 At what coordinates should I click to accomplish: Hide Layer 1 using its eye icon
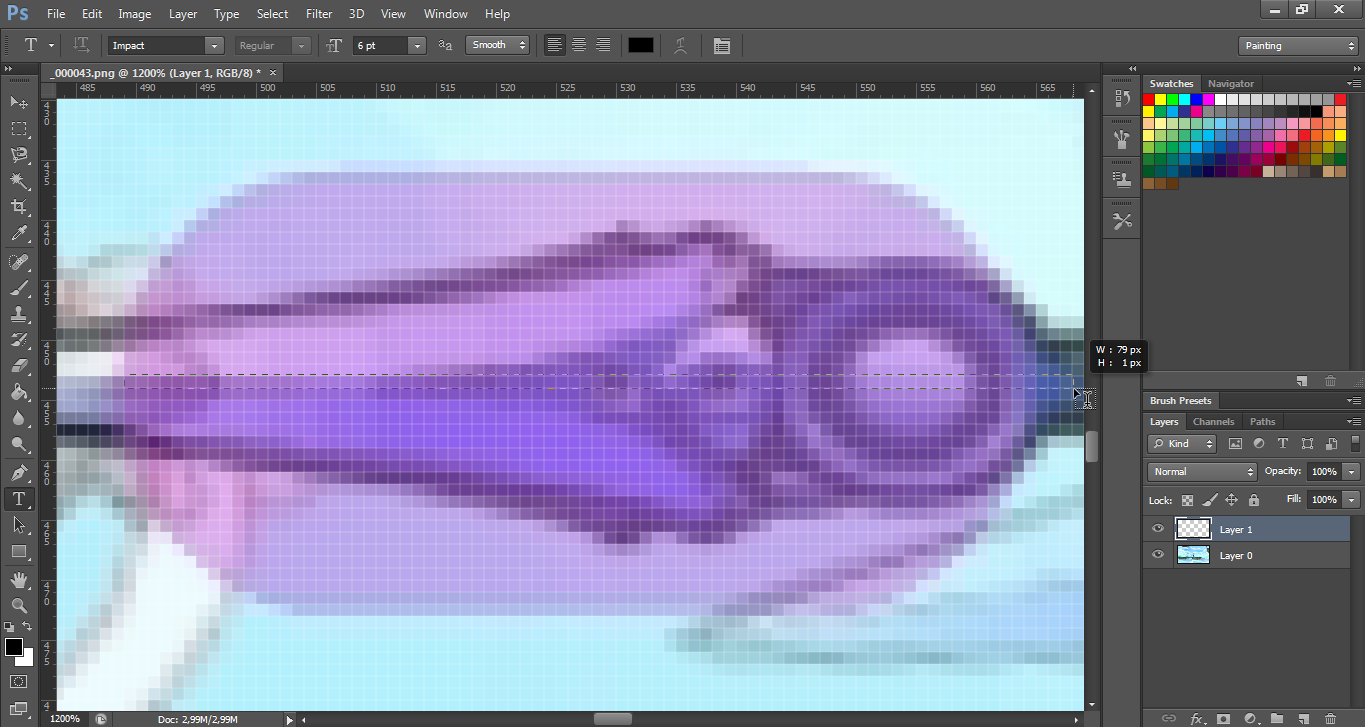click(x=1158, y=529)
